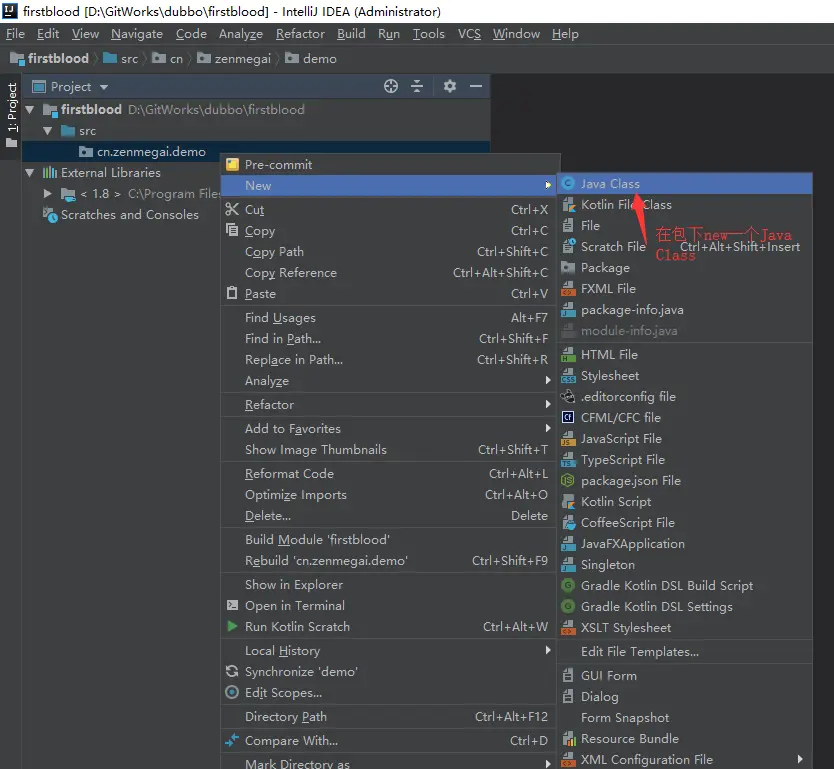Expand the < 1.8 > JDK library node
834x769 pixels.
pyautogui.click(x=47, y=194)
